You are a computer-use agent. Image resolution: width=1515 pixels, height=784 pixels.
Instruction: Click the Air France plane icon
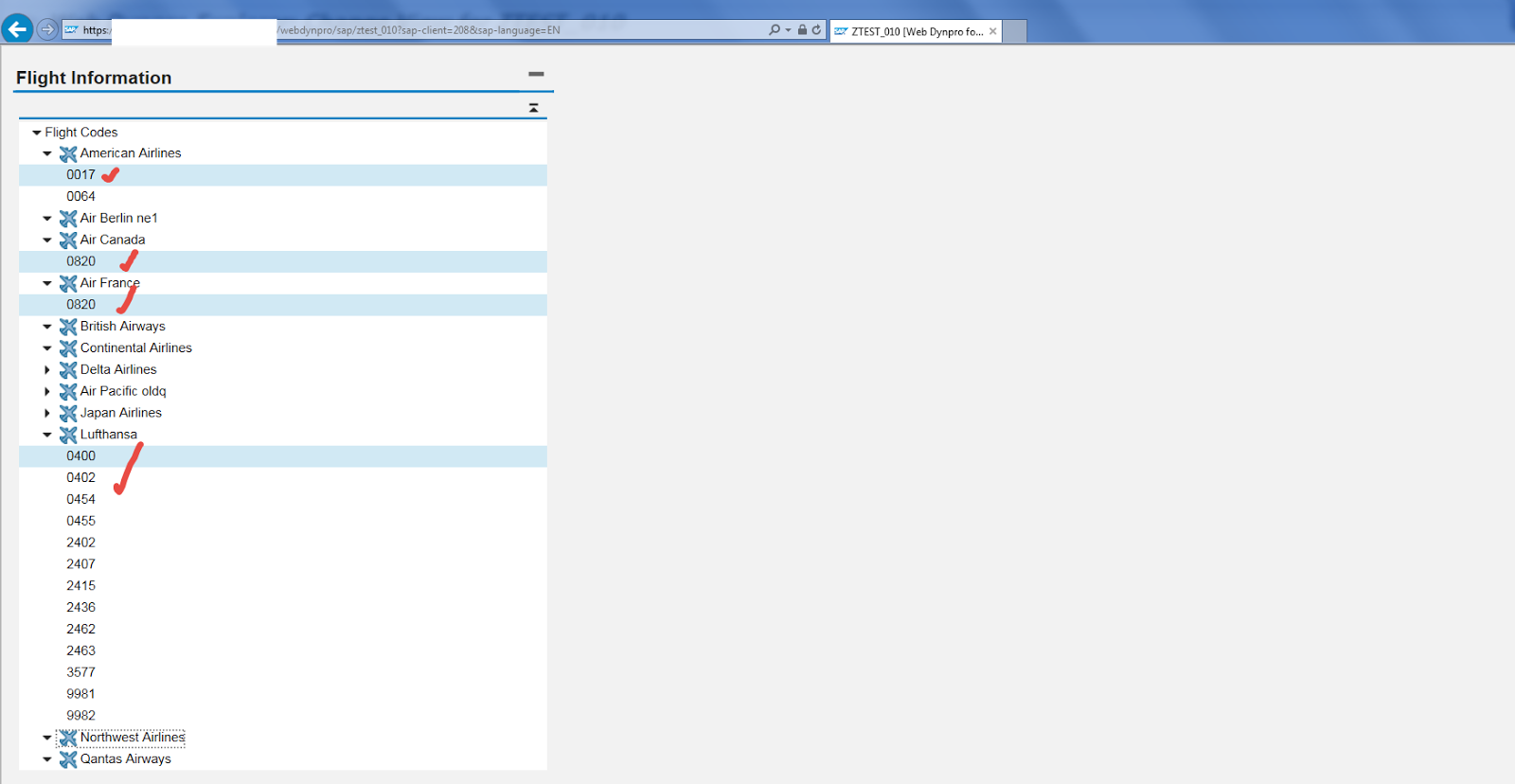tap(68, 283)
